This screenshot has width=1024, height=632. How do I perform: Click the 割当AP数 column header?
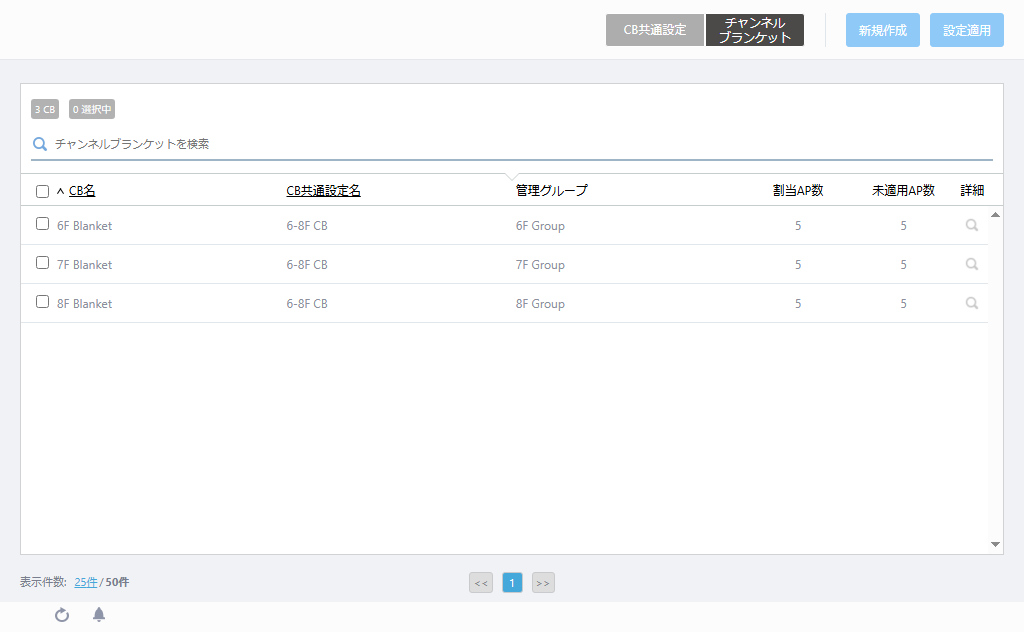click(x=798, y=191)
